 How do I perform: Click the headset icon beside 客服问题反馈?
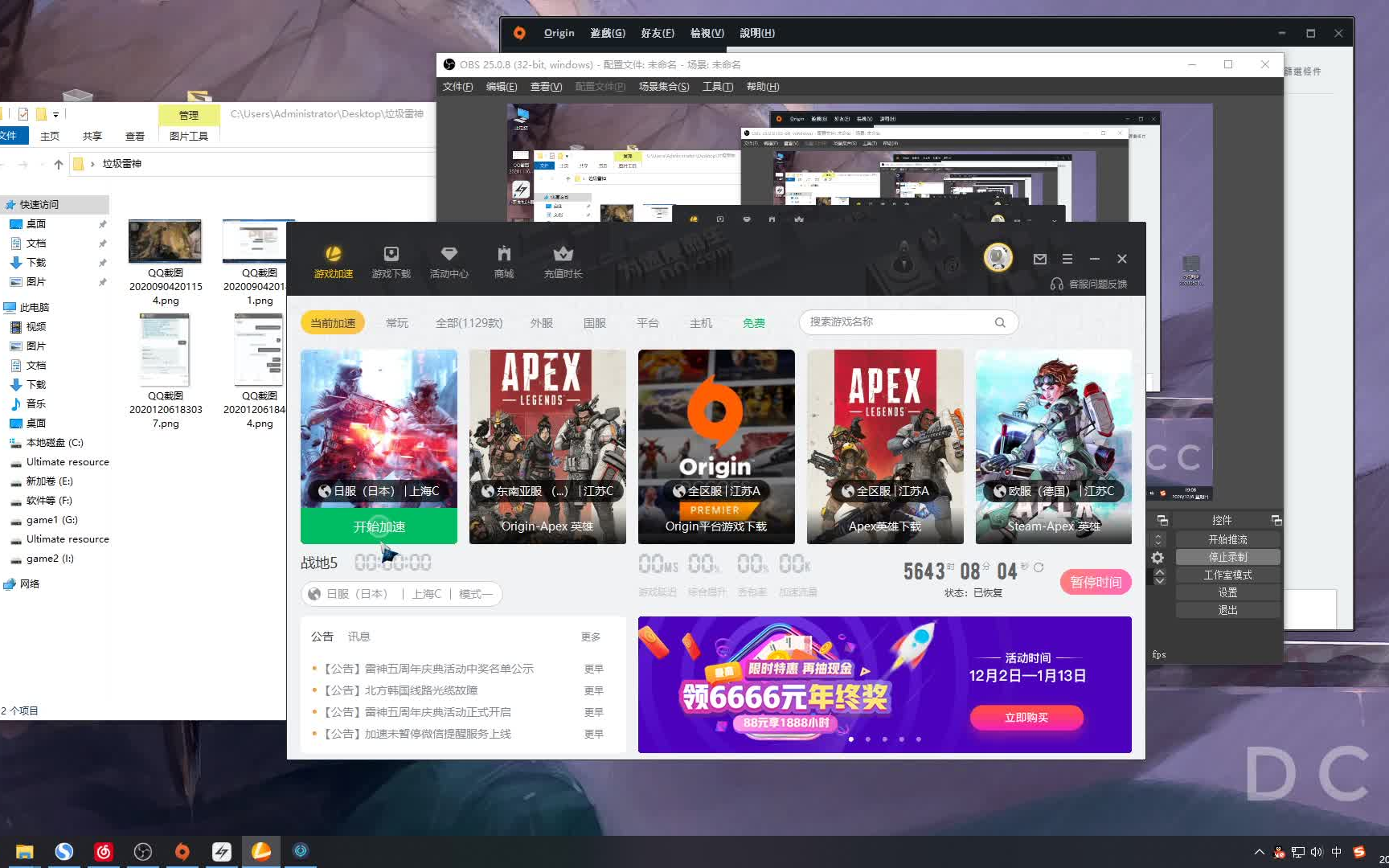pyautogui.click(x=1057, y=284)
